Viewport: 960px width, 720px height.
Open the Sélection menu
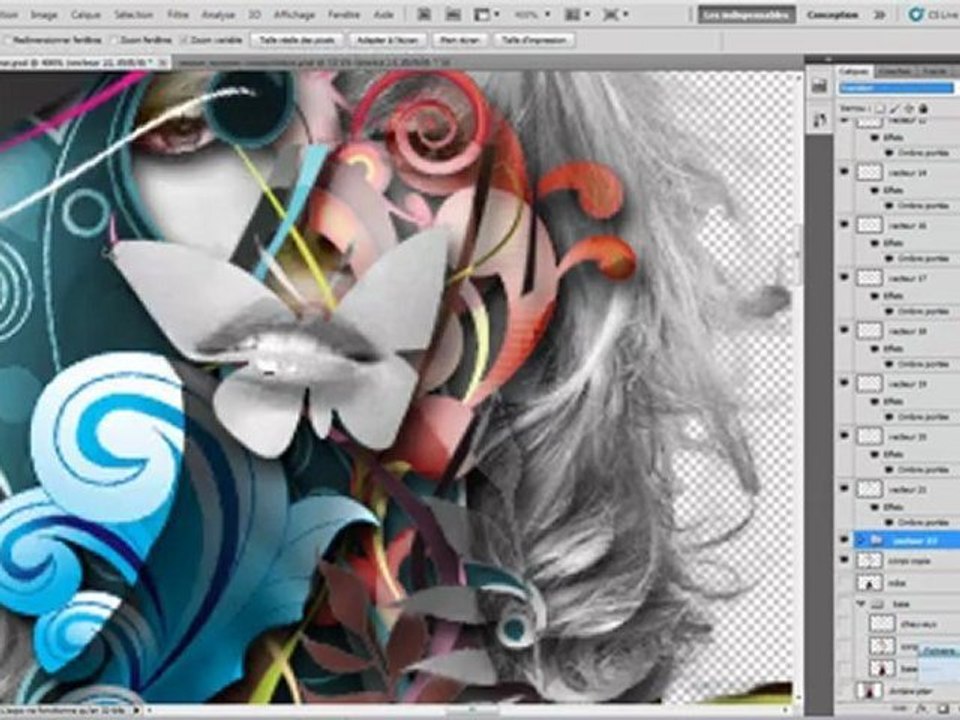(x=133, y=14)
